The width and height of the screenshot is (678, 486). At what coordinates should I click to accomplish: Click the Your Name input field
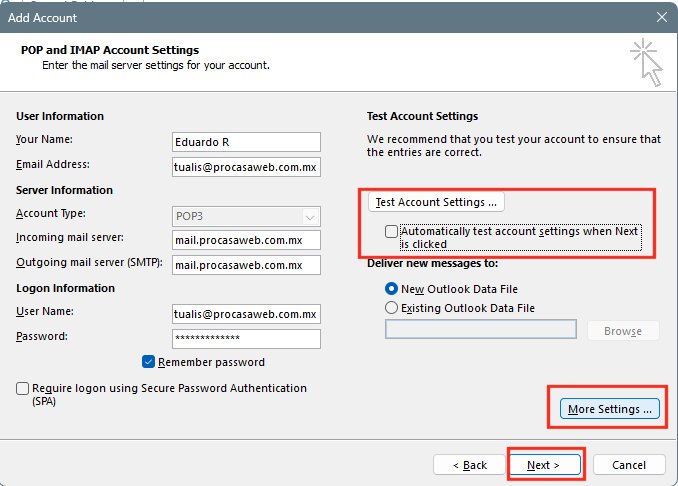coord(246,141)
